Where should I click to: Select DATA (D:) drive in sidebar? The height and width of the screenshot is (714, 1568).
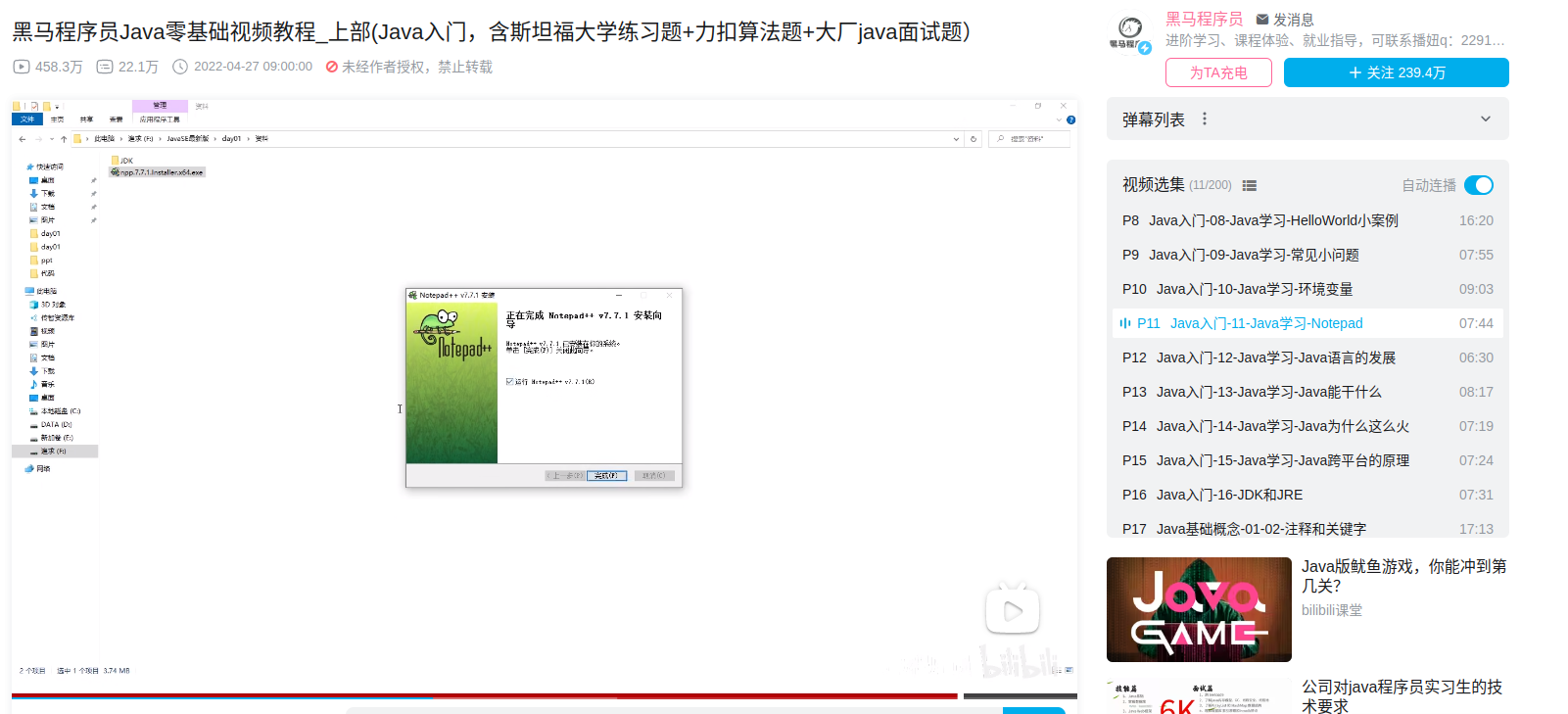pyautogui.click(x=51, y=425)
